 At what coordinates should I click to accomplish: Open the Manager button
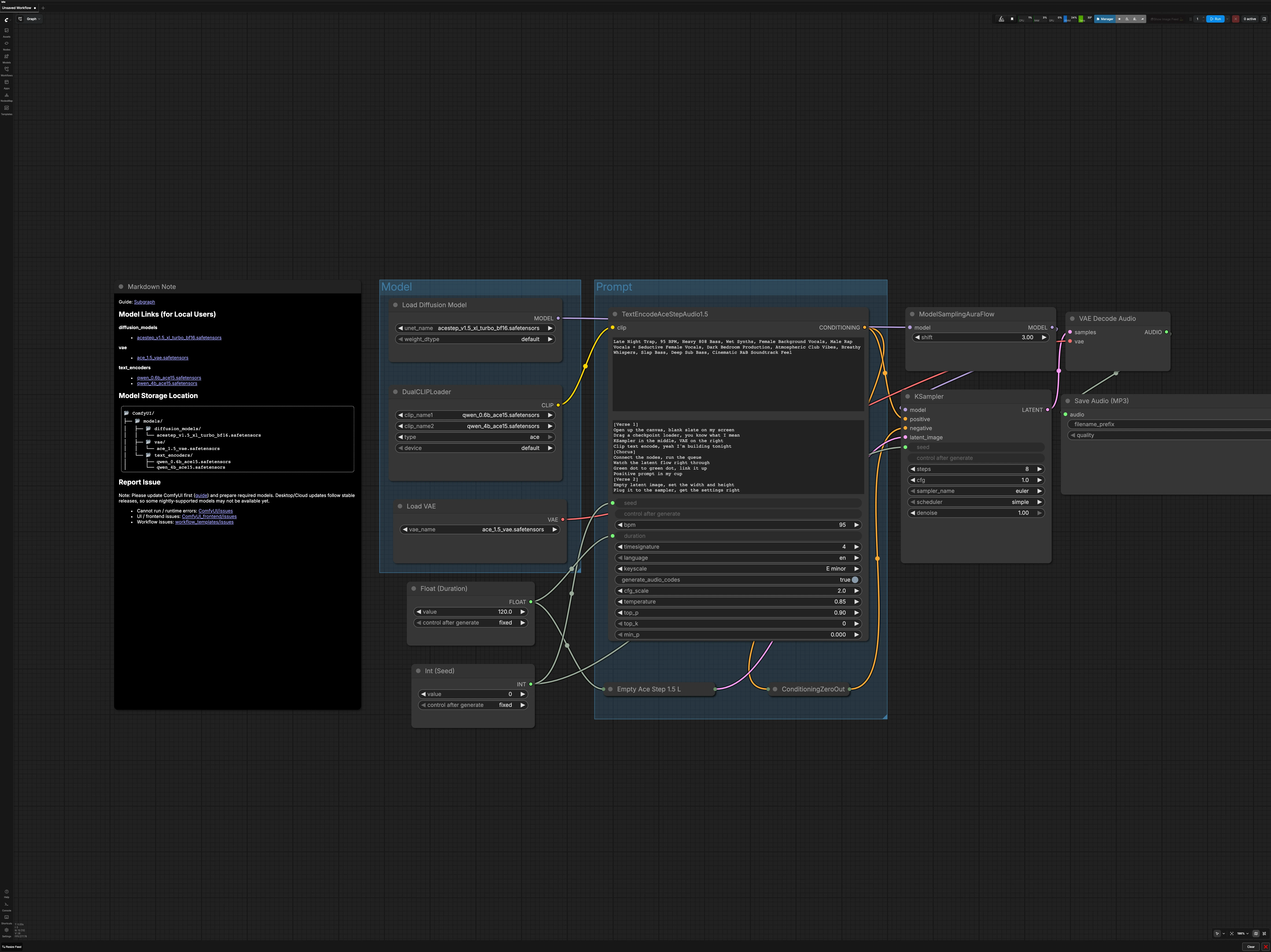point(1105,19)
